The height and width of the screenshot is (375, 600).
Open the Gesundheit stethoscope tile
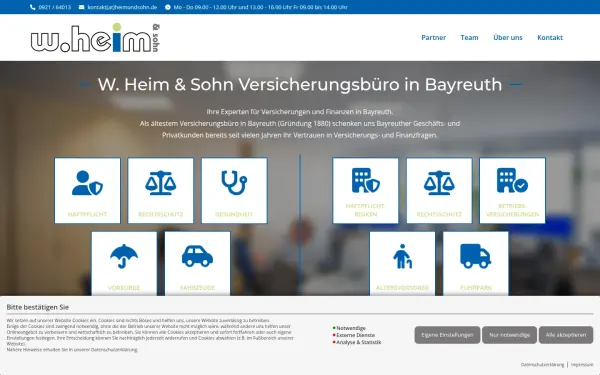pos(234,191)
